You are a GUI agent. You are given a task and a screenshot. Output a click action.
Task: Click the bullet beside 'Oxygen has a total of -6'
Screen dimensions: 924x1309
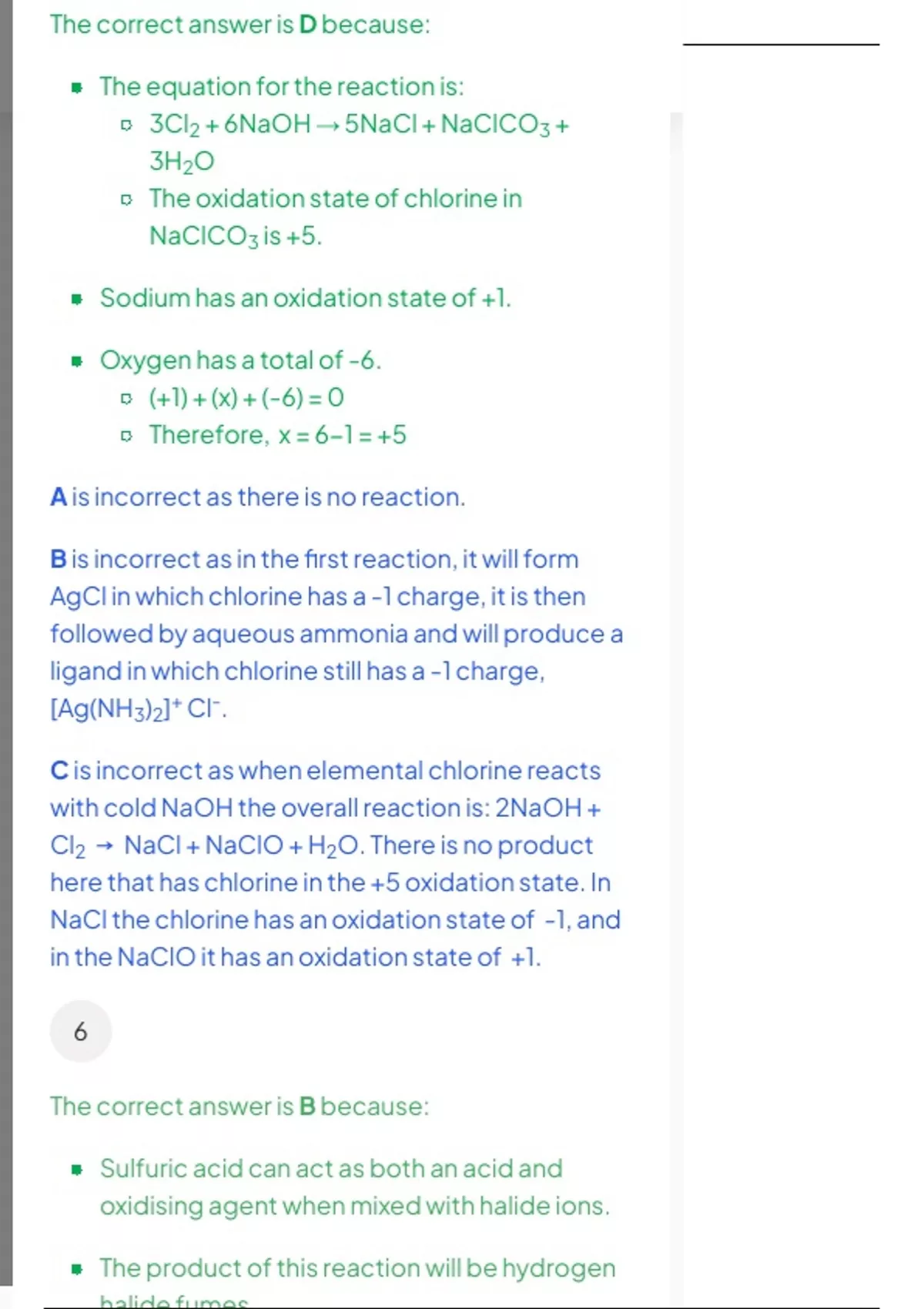76,361
